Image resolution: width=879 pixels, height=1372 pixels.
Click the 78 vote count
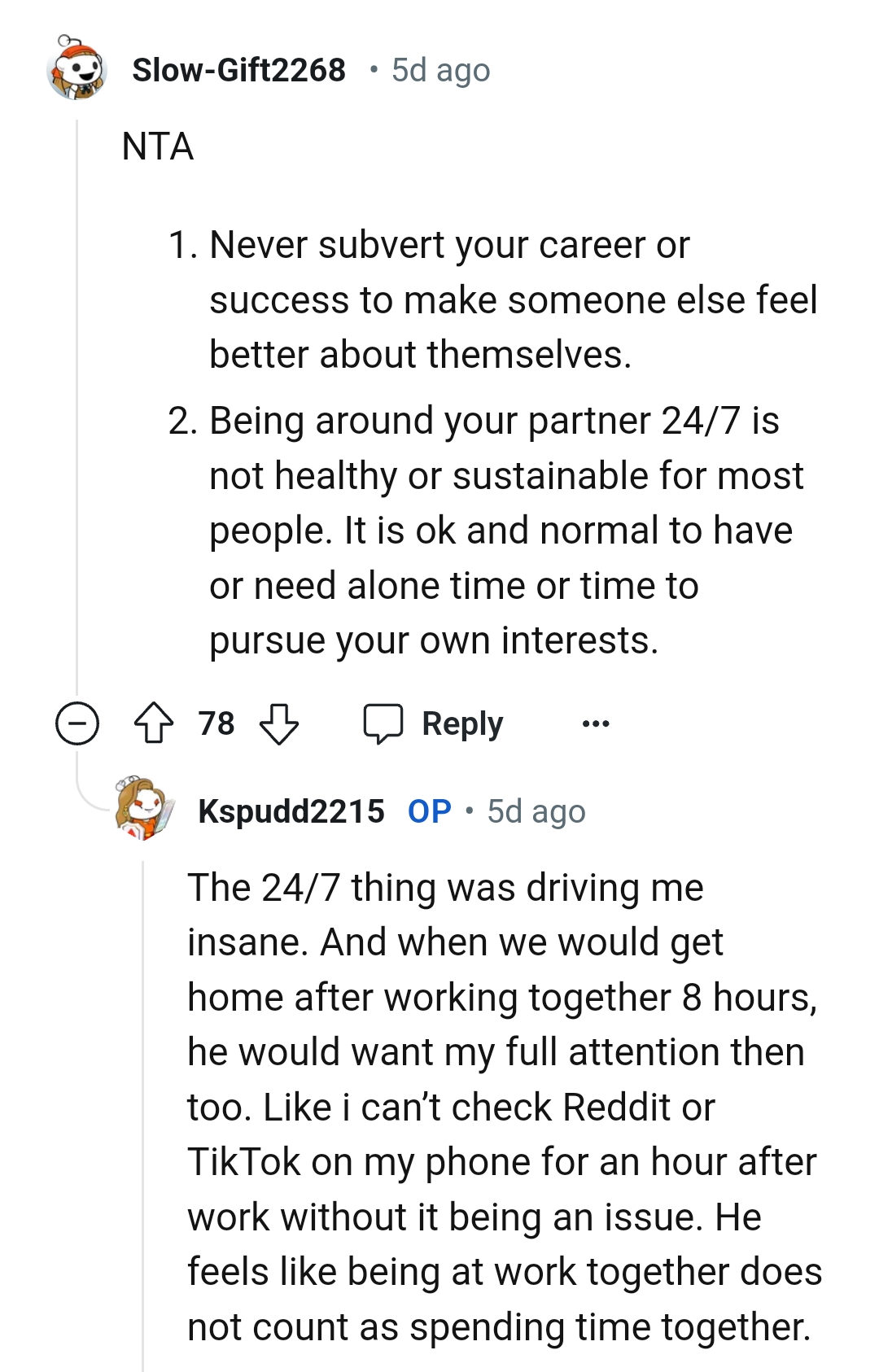pyautogui.click(x=216, y=723)
